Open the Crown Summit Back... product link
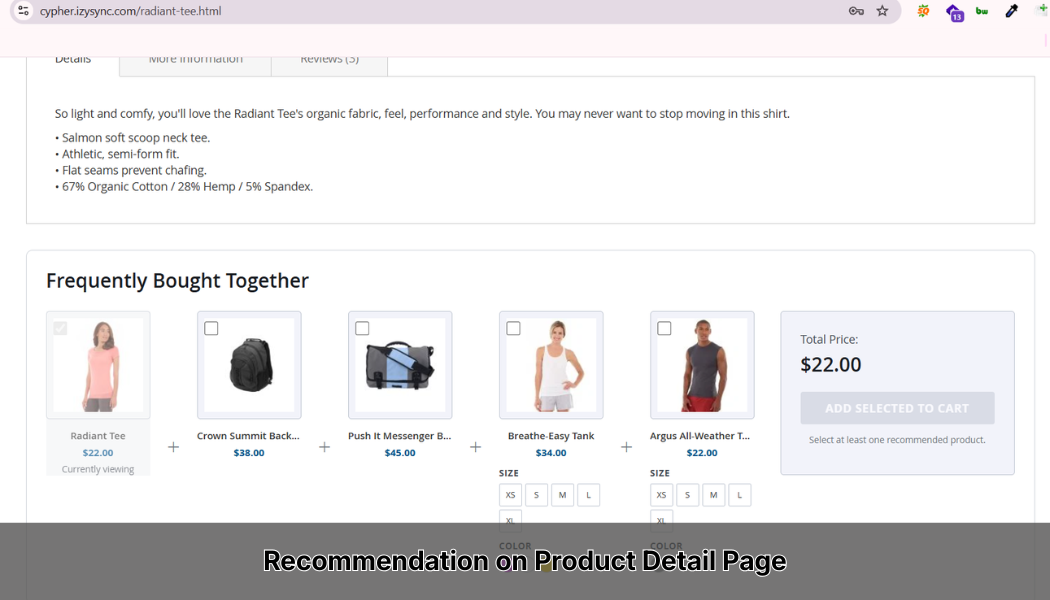This screenshot has width=1050, height=600. click(248, 436)
